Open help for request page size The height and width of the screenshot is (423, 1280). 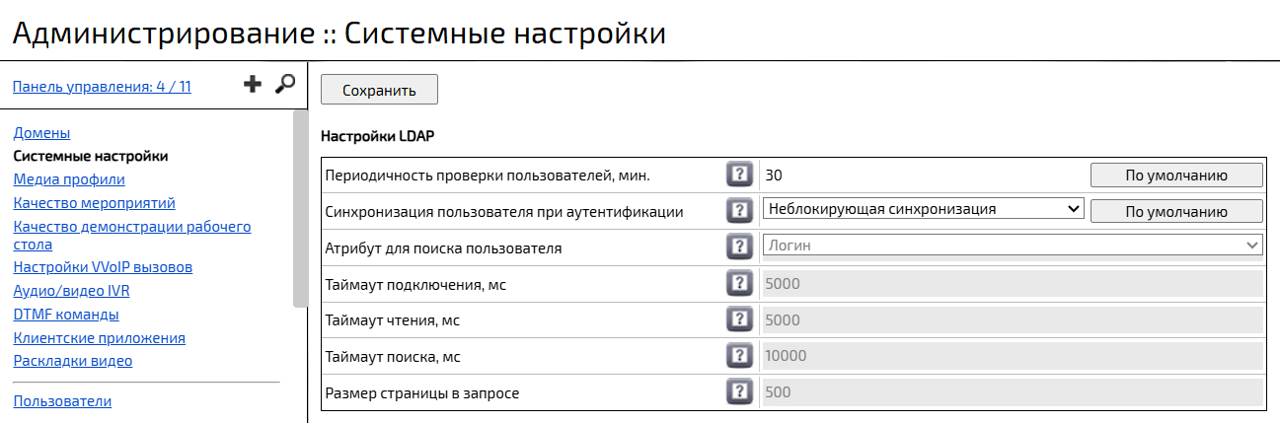pyautogui.click(x=738, y=391)
